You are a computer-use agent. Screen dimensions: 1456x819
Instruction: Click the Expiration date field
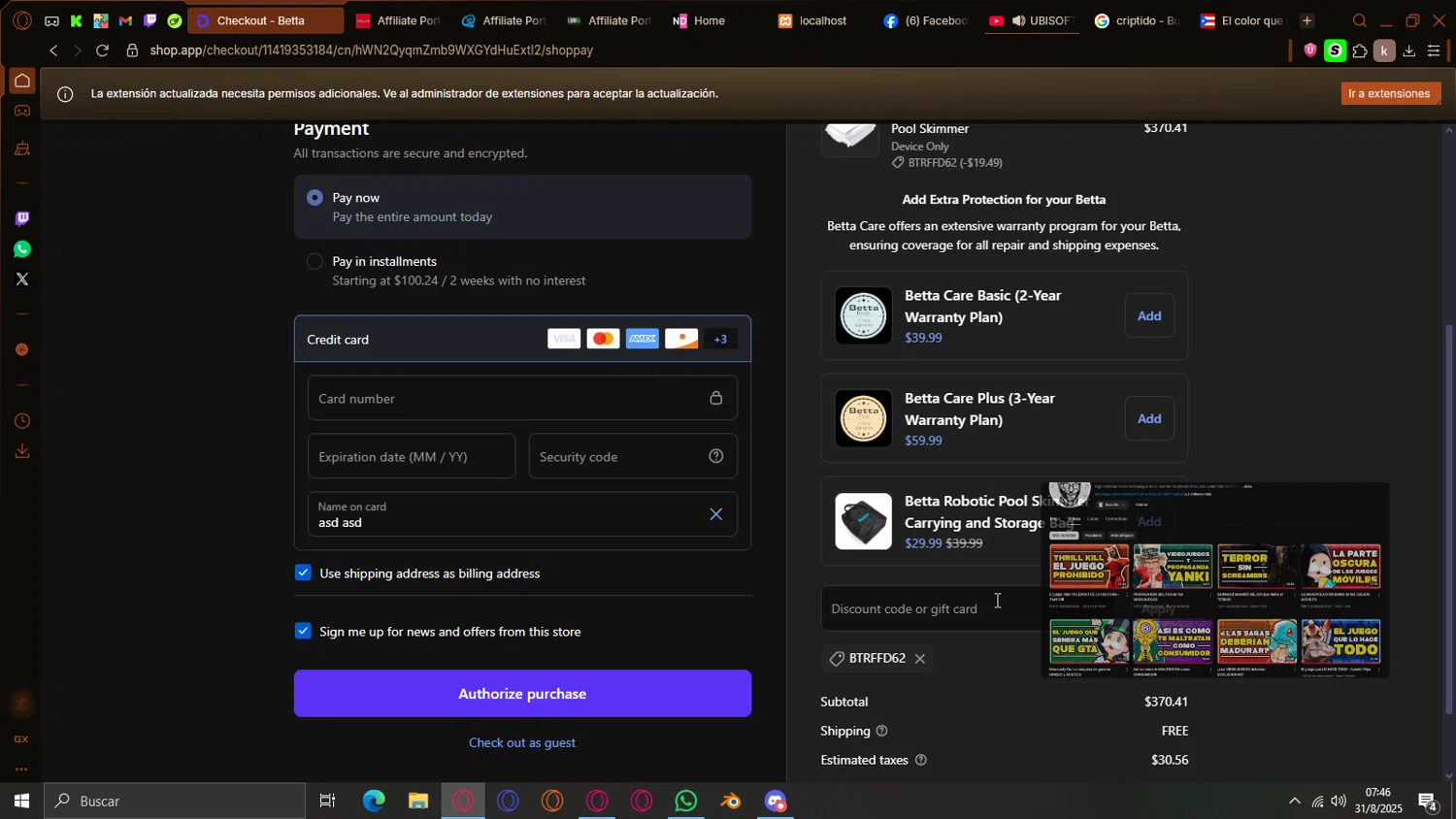click(412, 456)
